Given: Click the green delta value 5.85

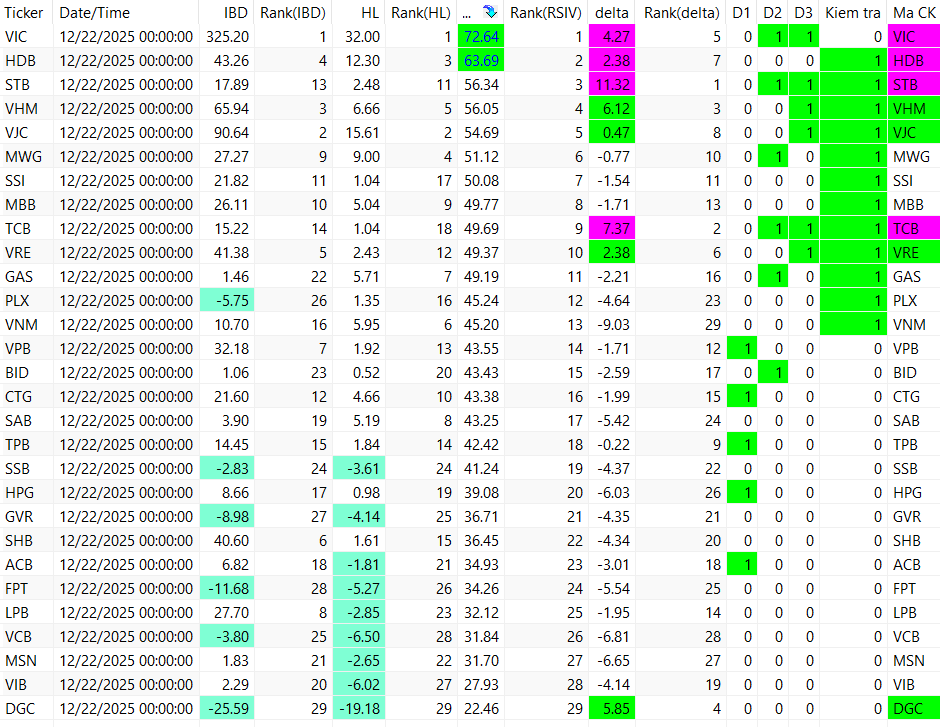Looking at the screenshot, I should point(612,708).
